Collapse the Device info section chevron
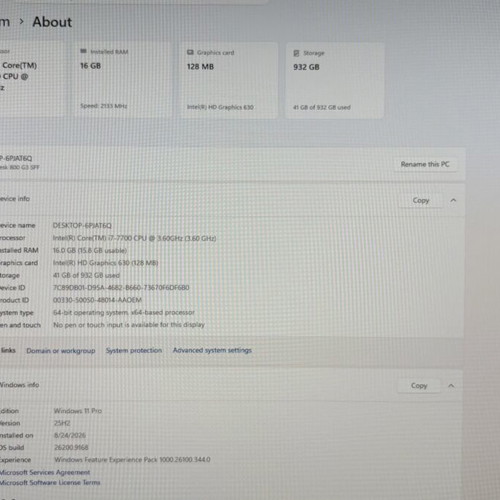This screenshot has height=500, width=500. click(x=453, y=200)
